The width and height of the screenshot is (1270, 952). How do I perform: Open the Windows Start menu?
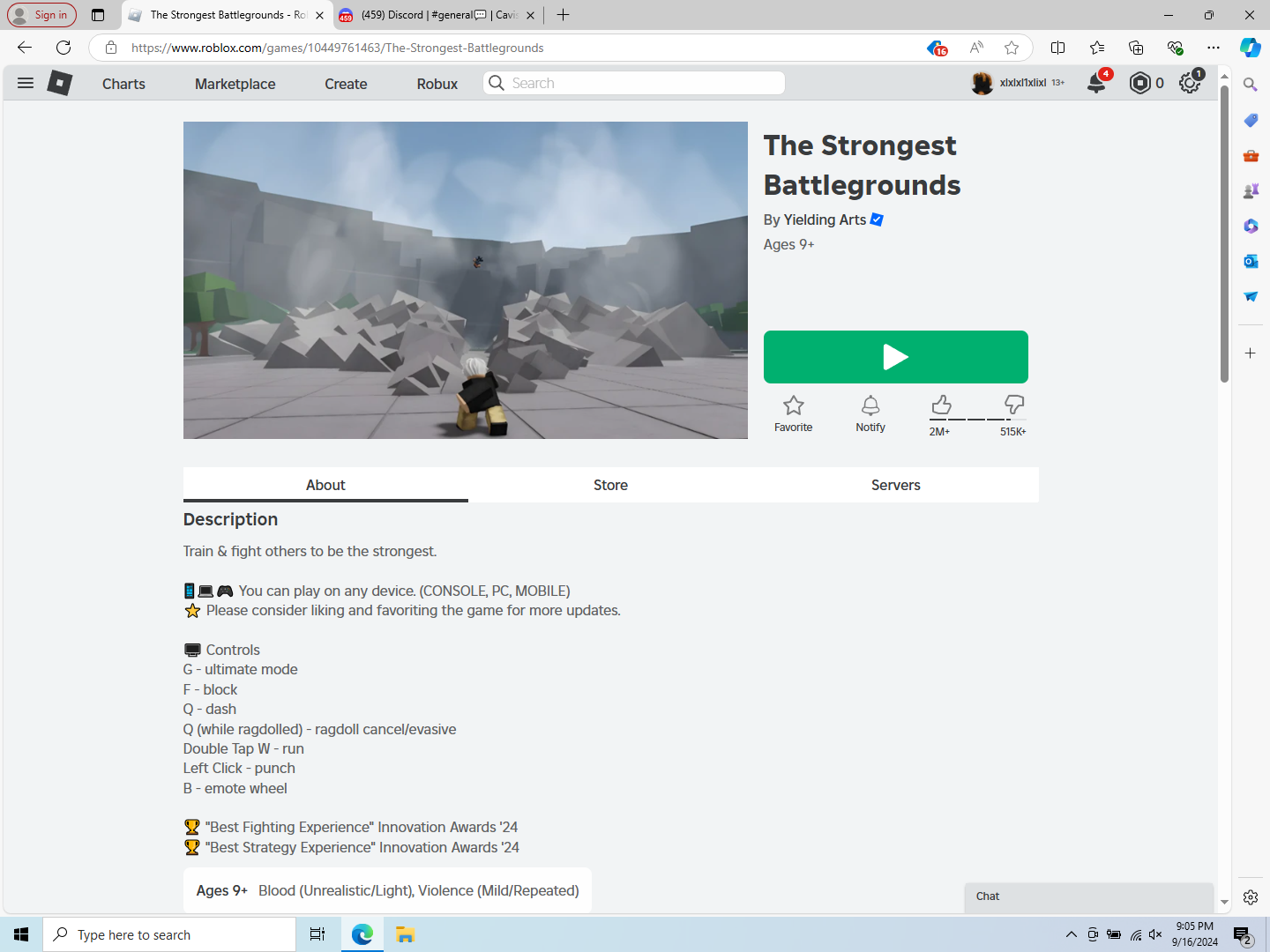(x=21, y=934)
